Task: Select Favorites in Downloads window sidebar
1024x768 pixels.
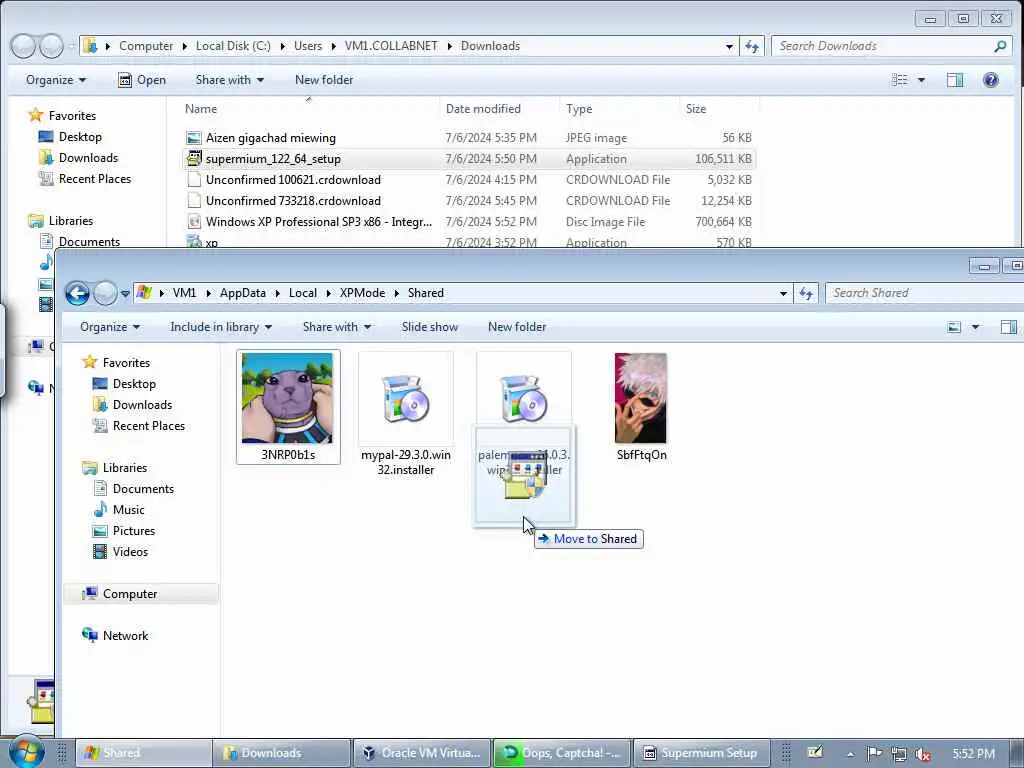Action: click(63, 116)
